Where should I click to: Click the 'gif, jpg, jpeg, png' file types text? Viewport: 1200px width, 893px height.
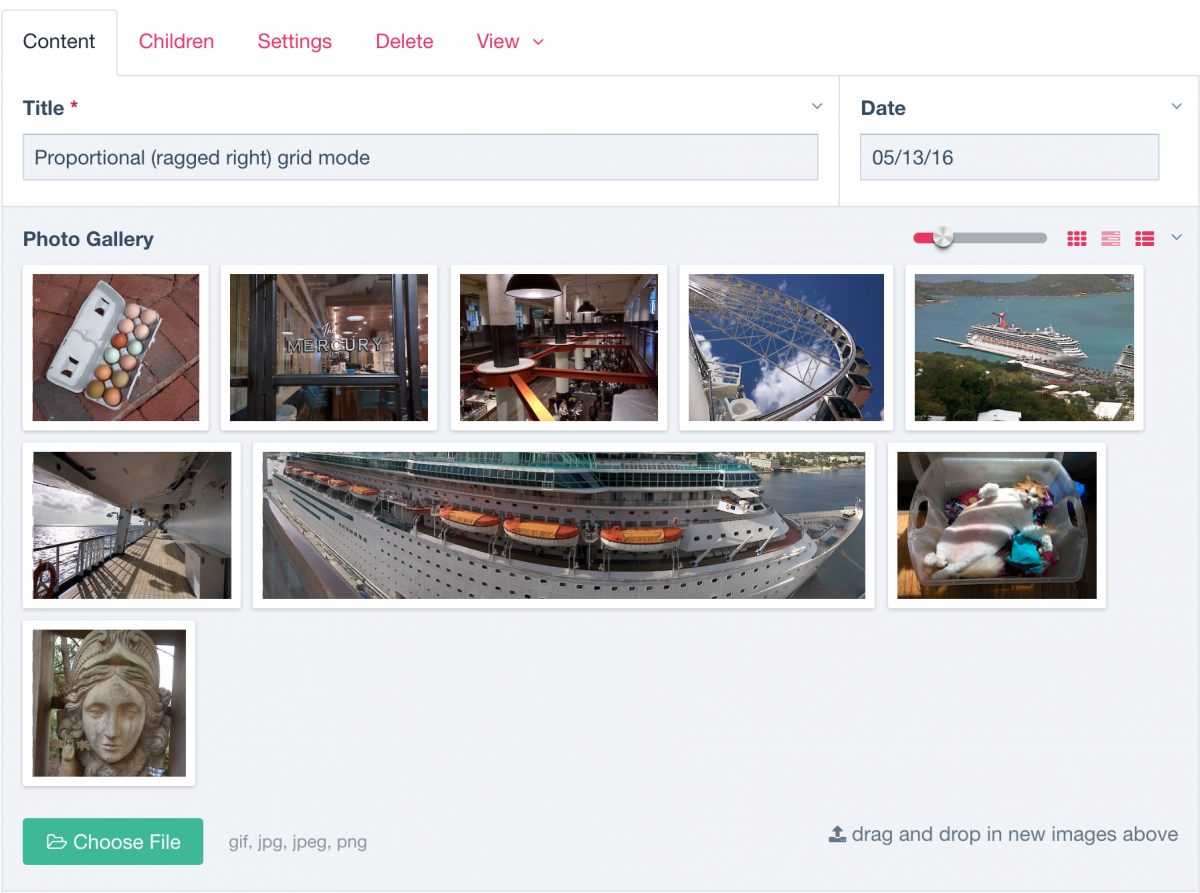298,842
